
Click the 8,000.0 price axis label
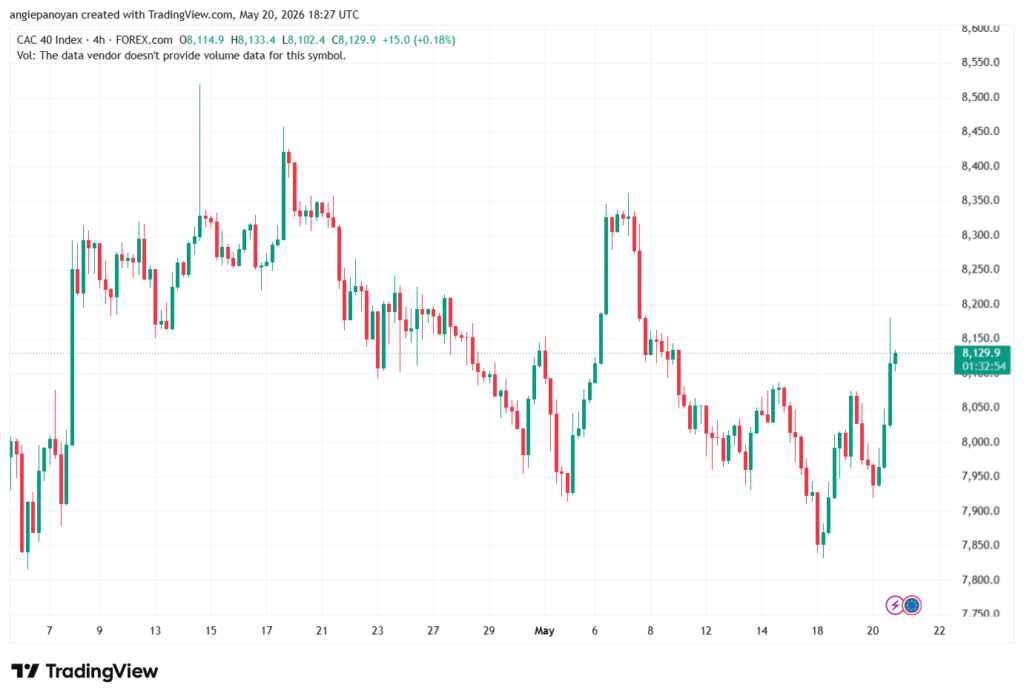(x=980, y=442)
